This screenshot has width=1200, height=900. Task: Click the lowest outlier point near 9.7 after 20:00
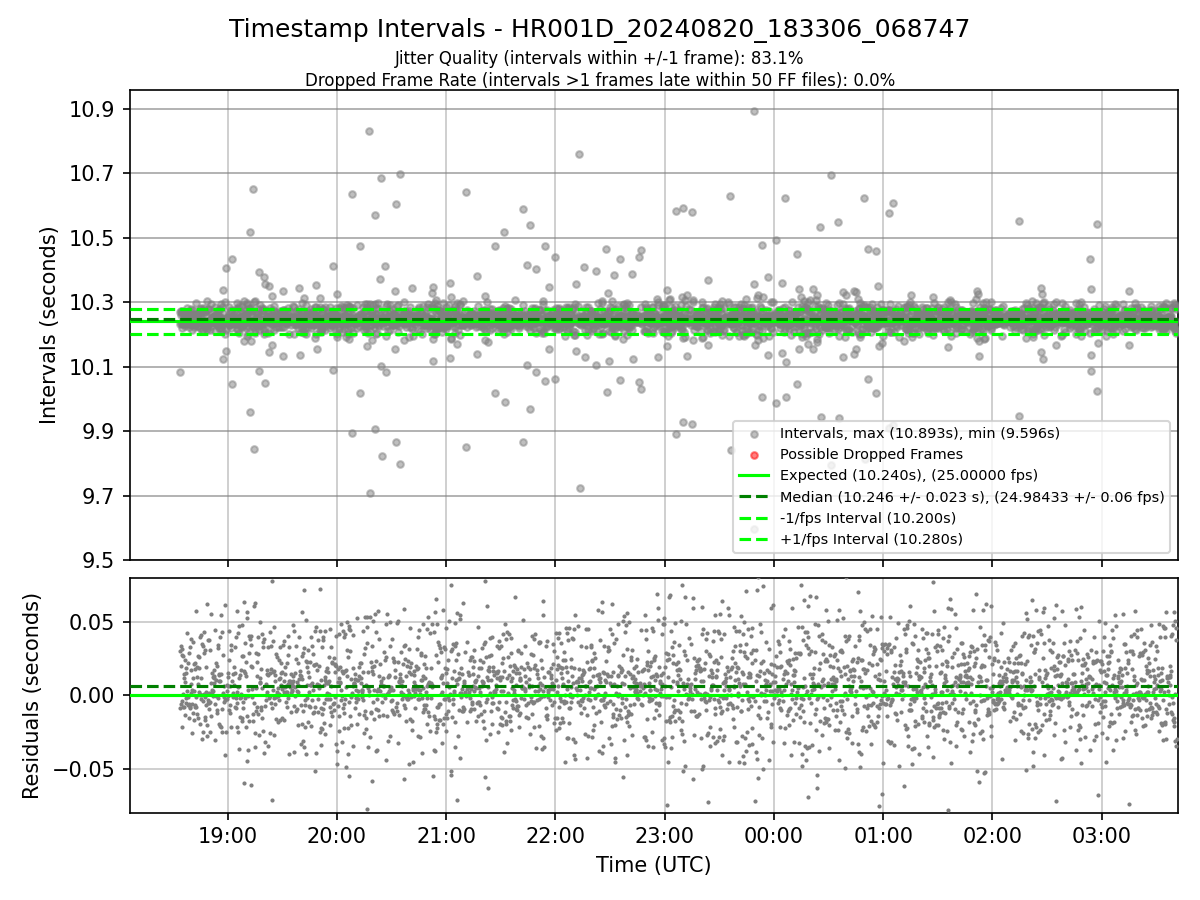370,493
